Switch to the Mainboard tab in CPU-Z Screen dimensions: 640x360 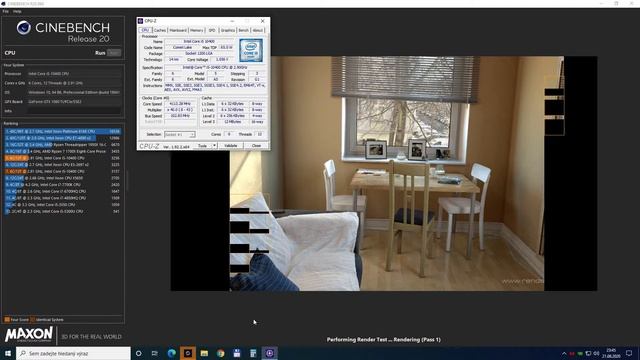178,30
